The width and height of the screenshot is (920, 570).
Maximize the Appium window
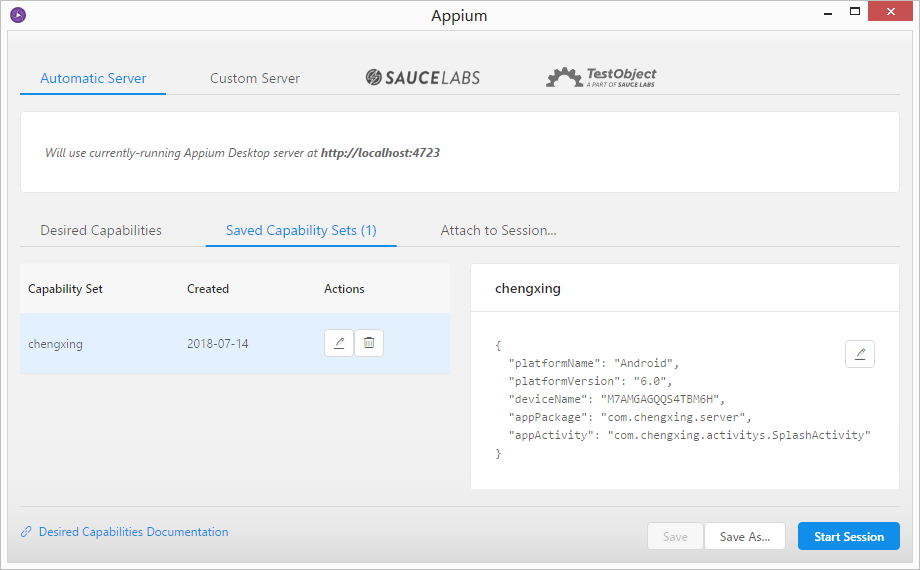pos(855,11)
